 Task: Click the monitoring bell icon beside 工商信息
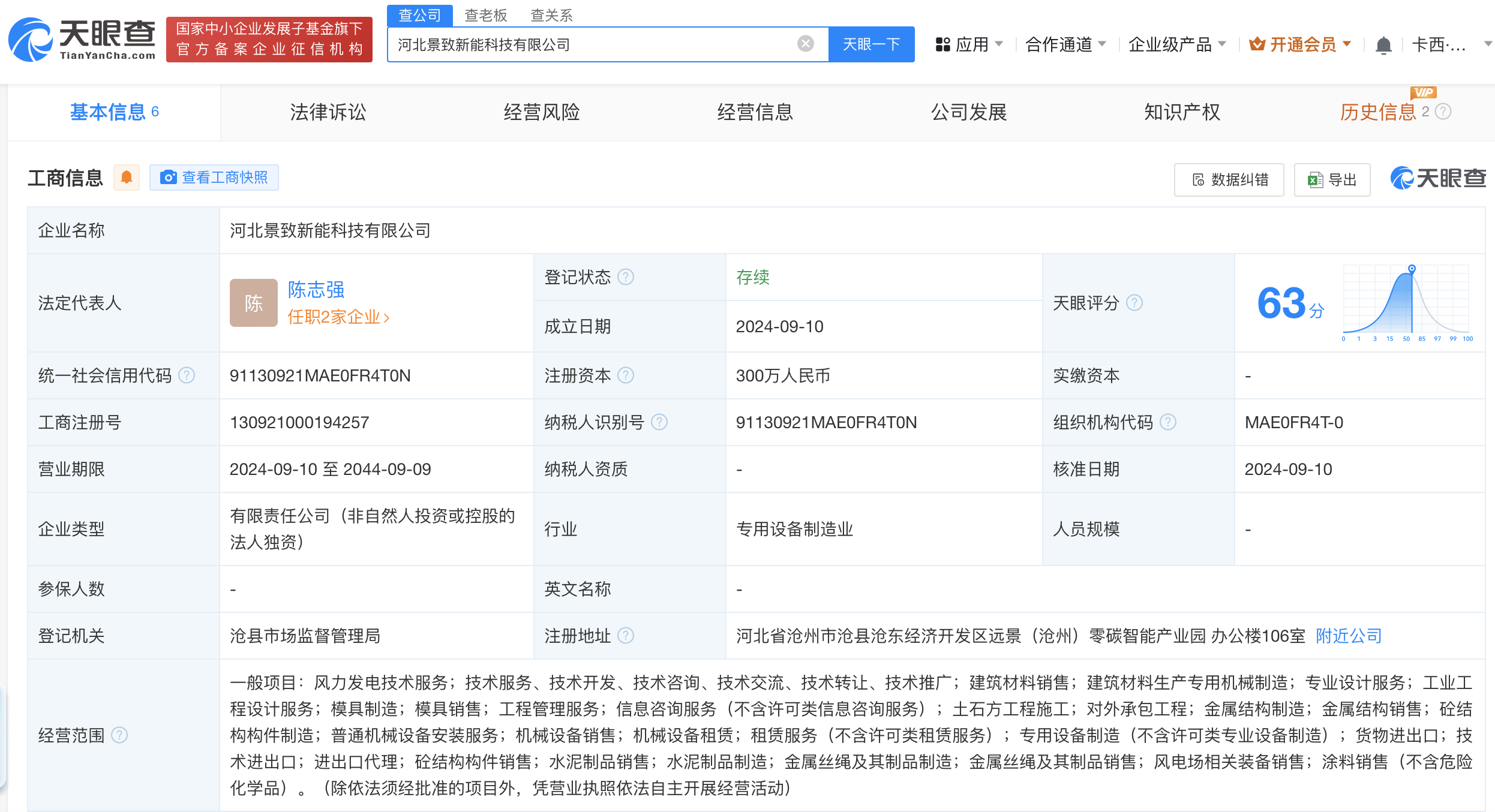(x=127, y=178)
